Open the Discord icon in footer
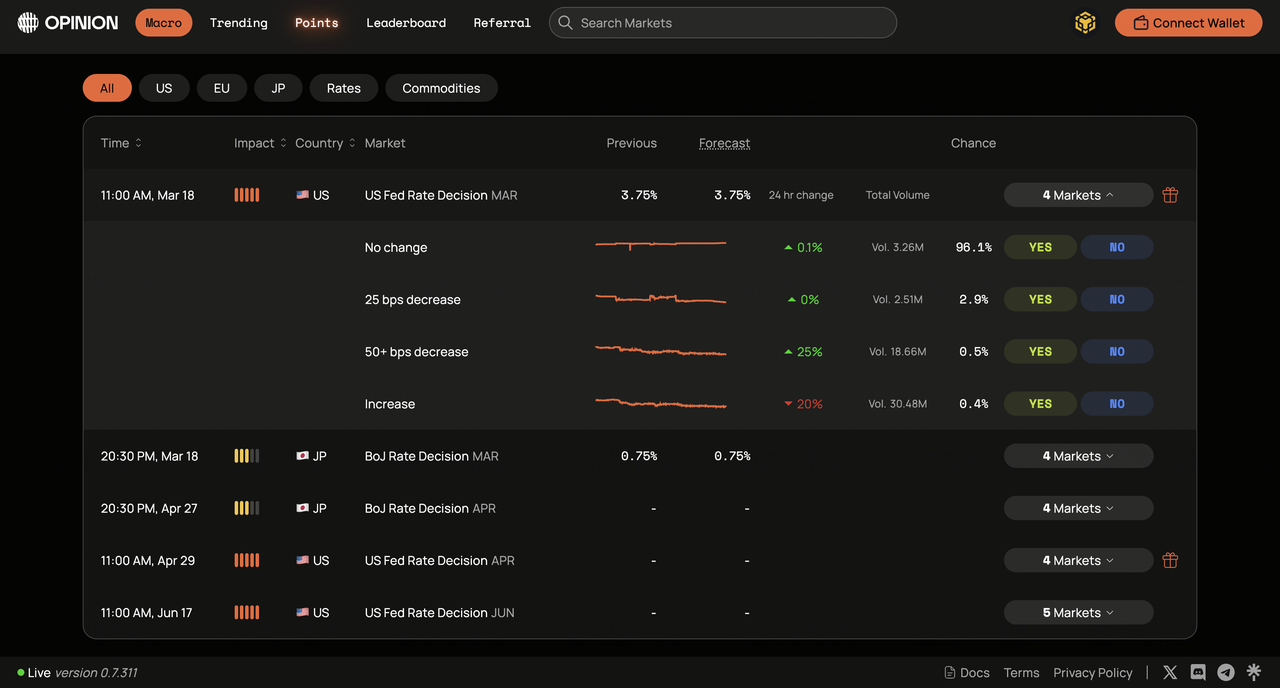The width and height of the screenshot is (1280, 688). (1198, 673)
